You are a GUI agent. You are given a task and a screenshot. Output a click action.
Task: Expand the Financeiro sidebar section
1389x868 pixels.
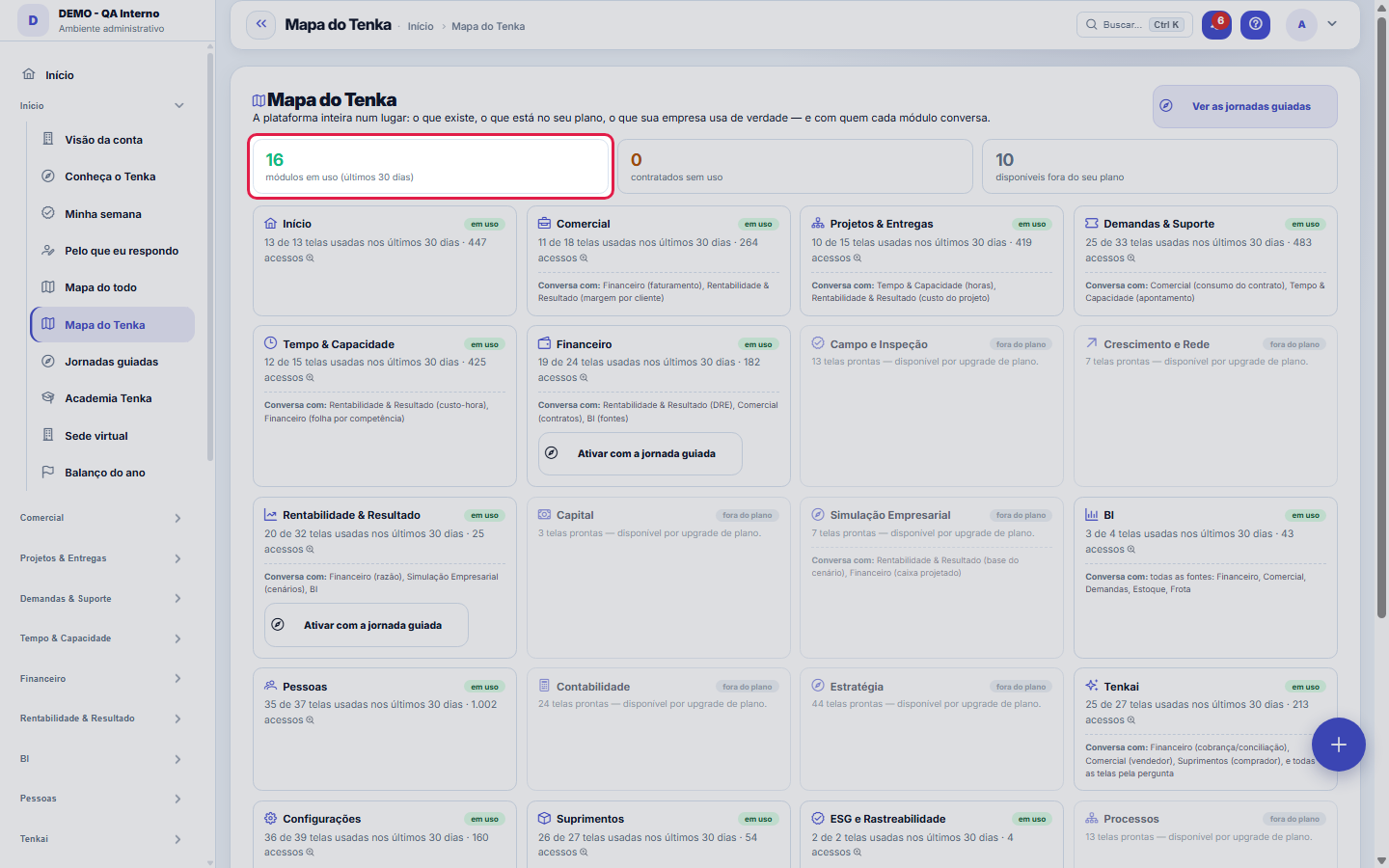[x=178, y=679]
